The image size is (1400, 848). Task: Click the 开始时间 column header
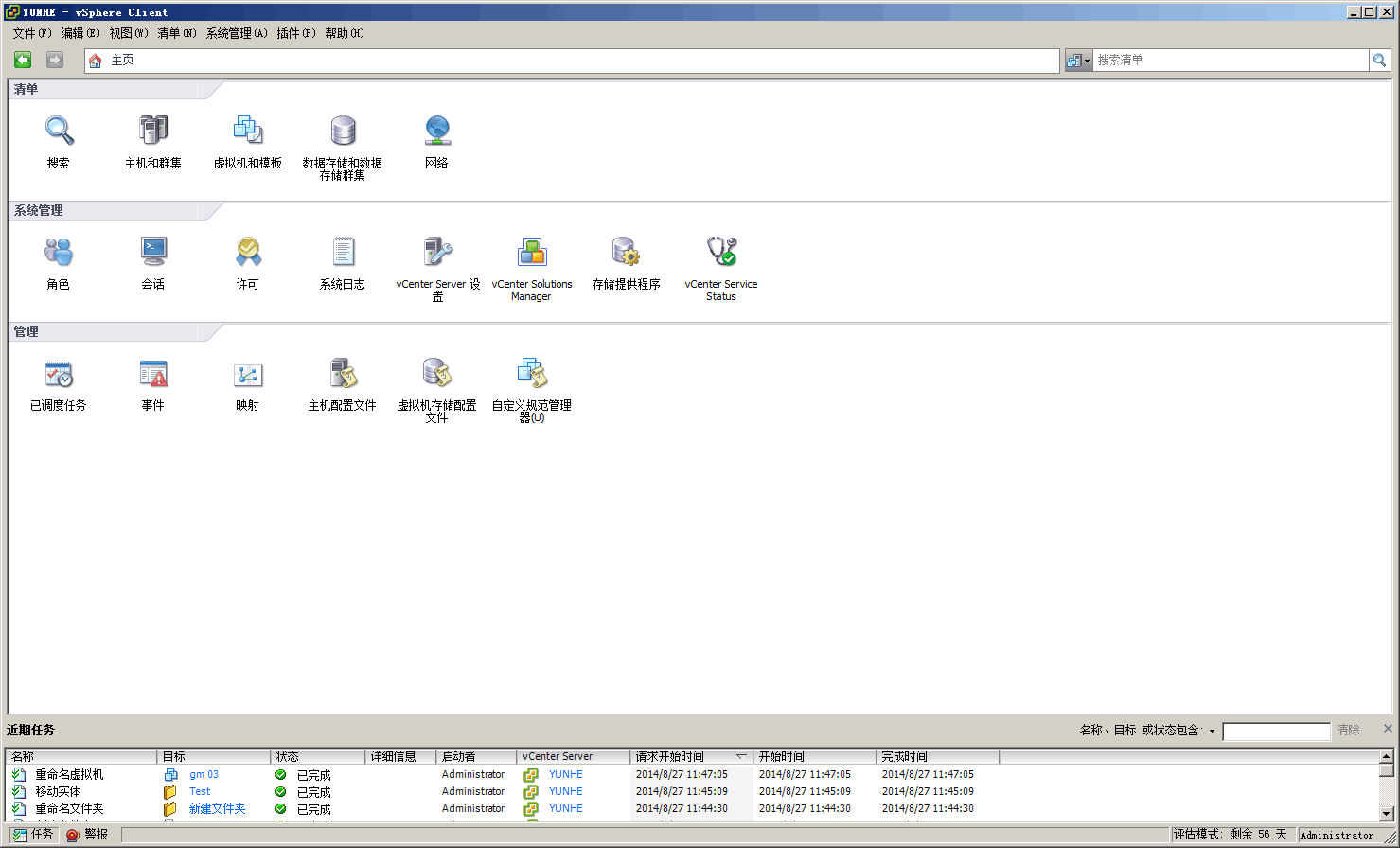(x=814, y=756)
